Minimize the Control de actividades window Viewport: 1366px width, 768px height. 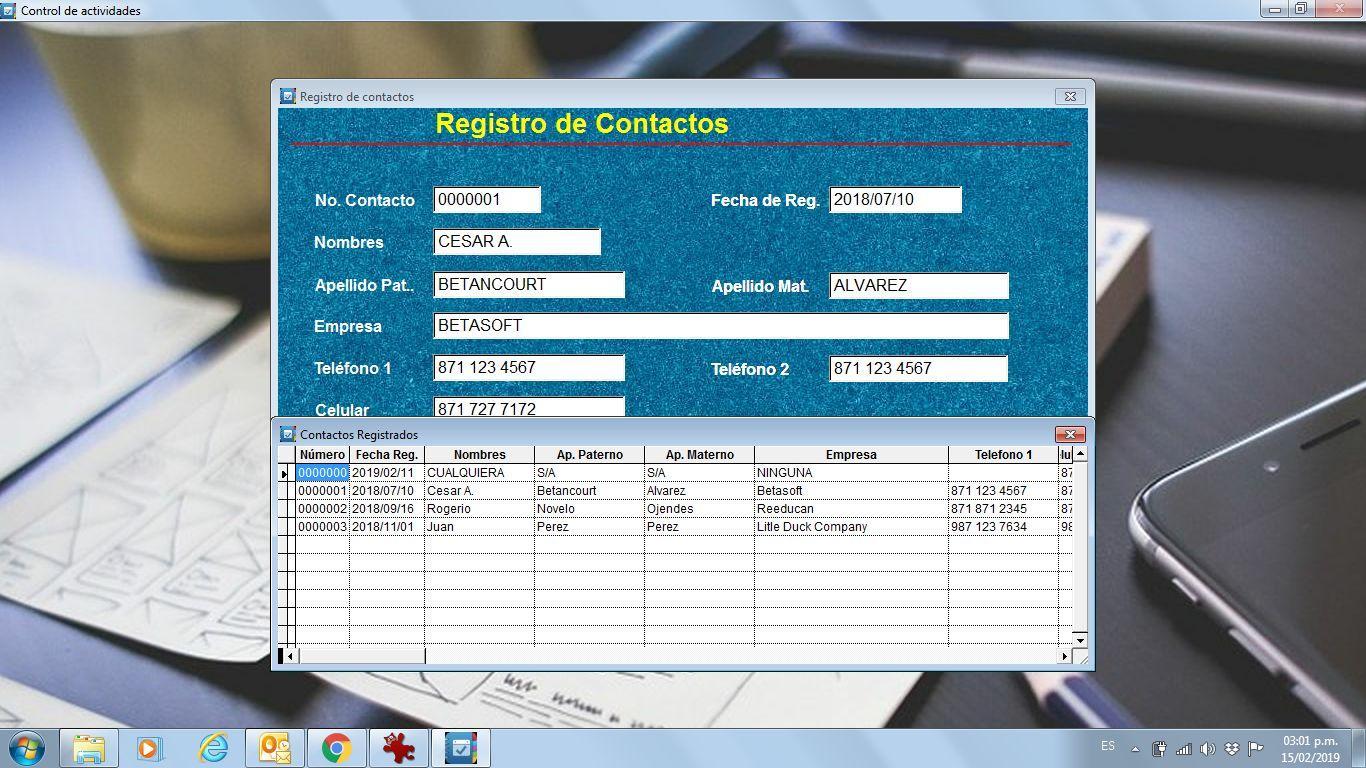1275,9
